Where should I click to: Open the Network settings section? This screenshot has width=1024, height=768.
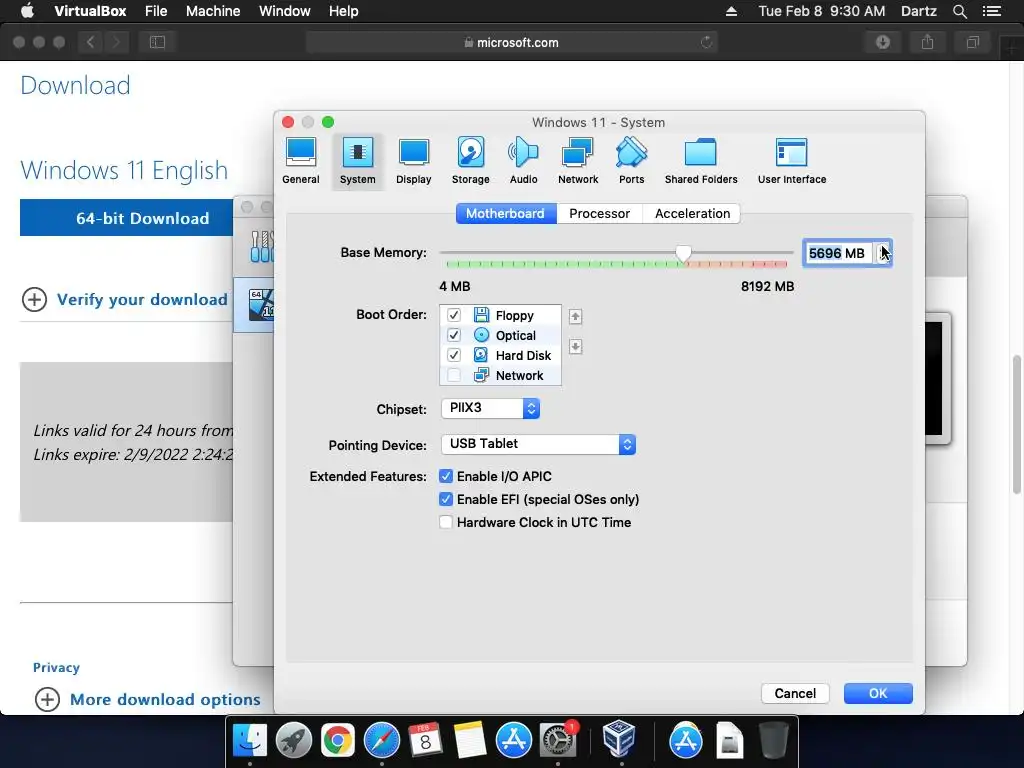(x=578, y=161)
